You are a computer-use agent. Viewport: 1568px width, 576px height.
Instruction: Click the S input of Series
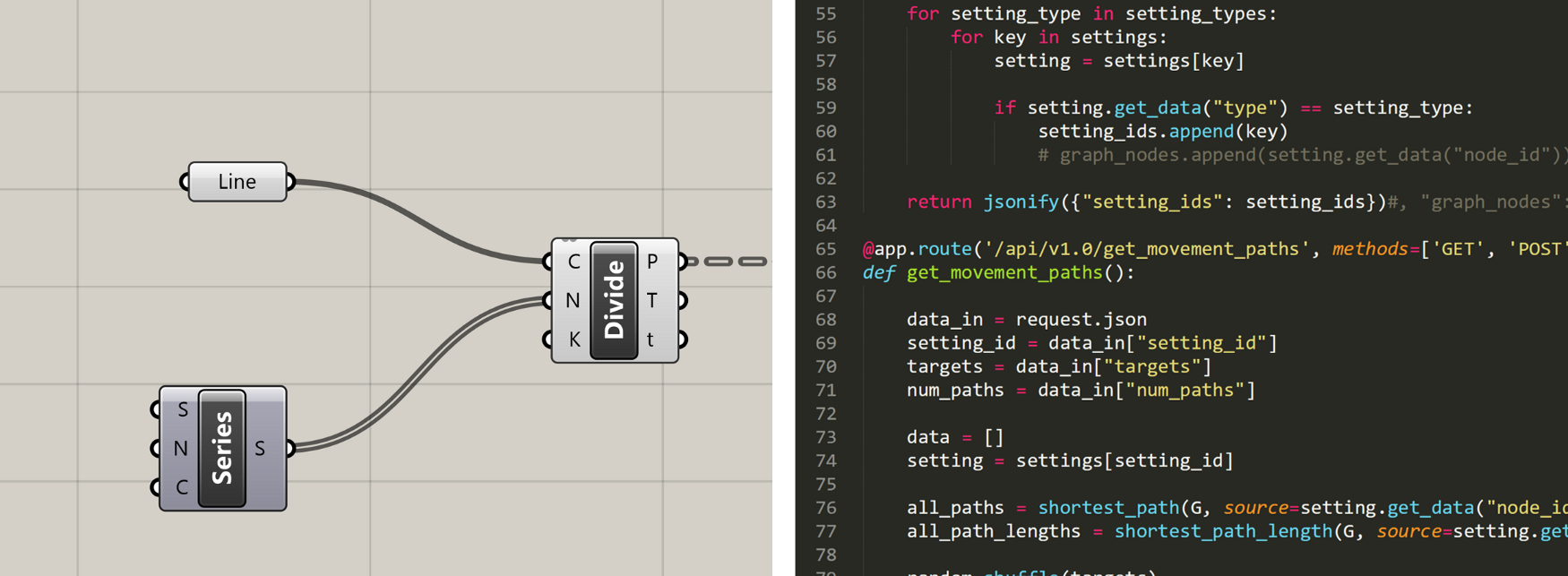[182, 409]
